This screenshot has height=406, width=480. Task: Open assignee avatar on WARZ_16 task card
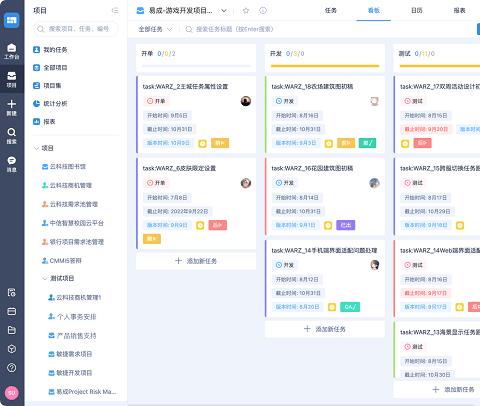click(374, 183)
